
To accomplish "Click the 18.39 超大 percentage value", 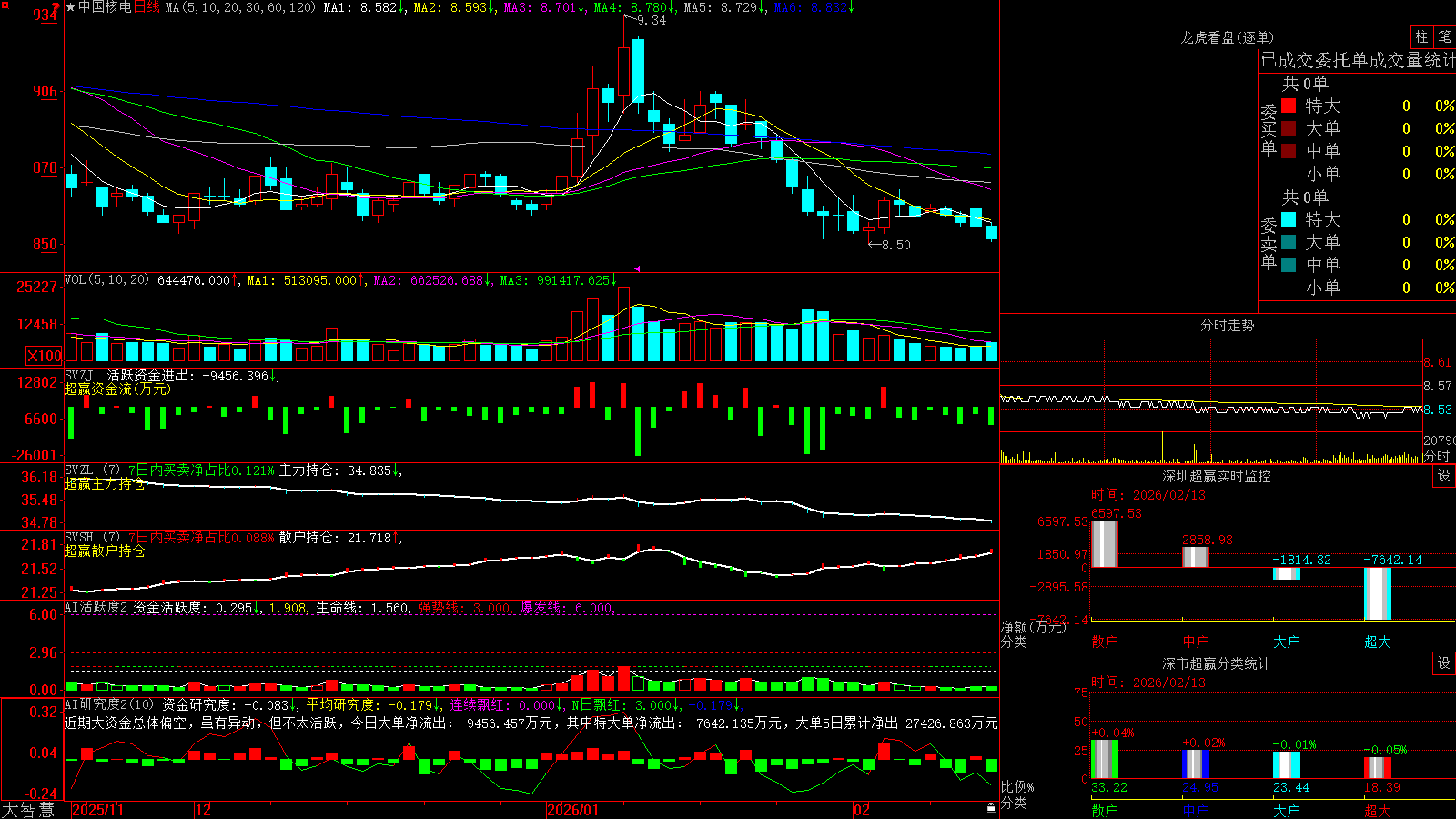I will pyautogui.click(x=1381, y=787).
